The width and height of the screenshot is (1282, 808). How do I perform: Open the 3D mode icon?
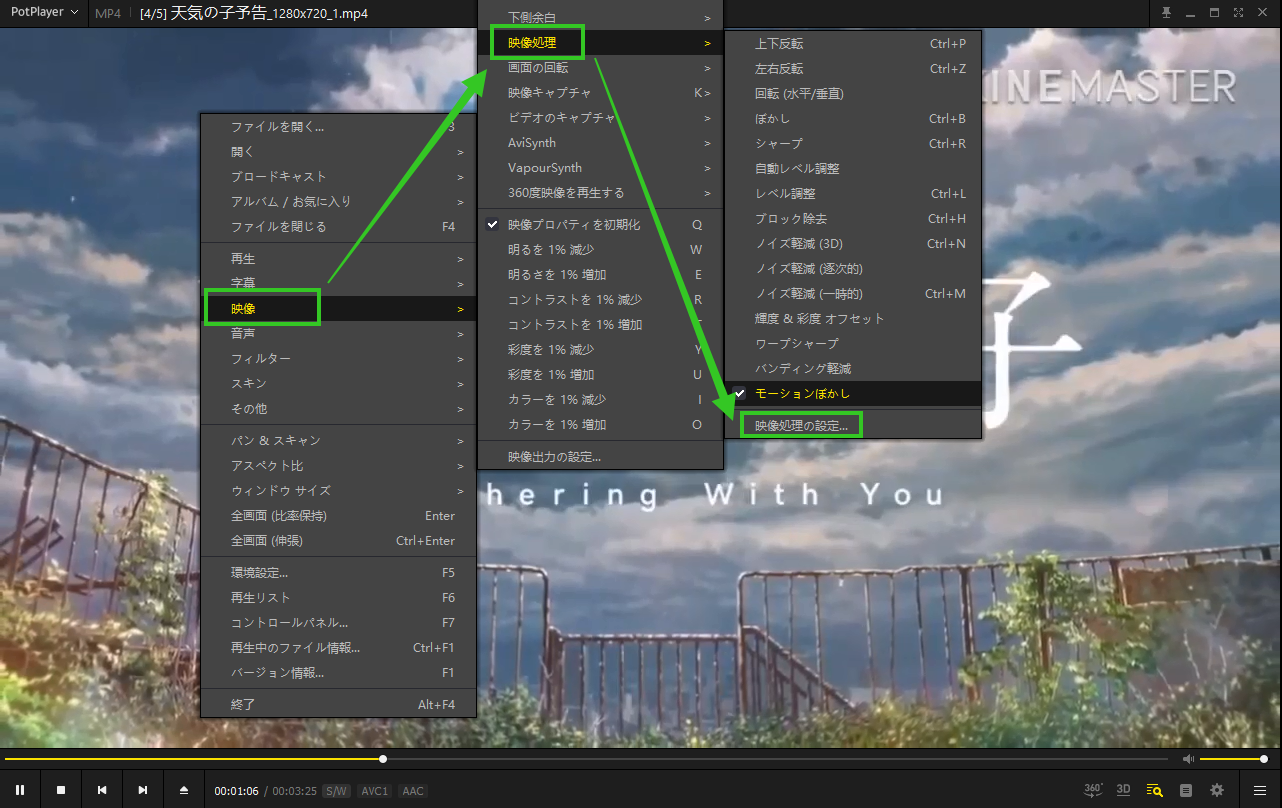pyautogui.click(x=1123, y=790)
